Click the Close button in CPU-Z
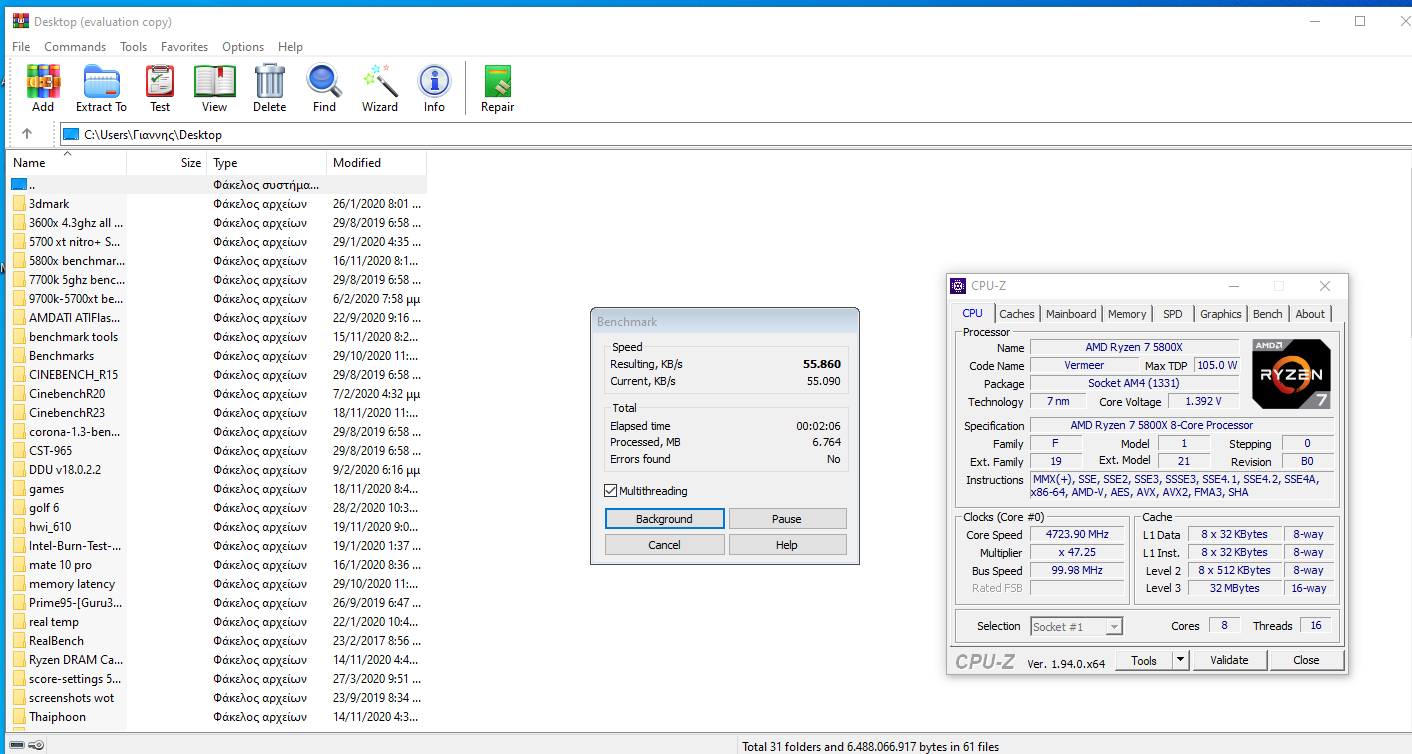1412x754 pixels. pyautogui.click(x=1306, y=660)
